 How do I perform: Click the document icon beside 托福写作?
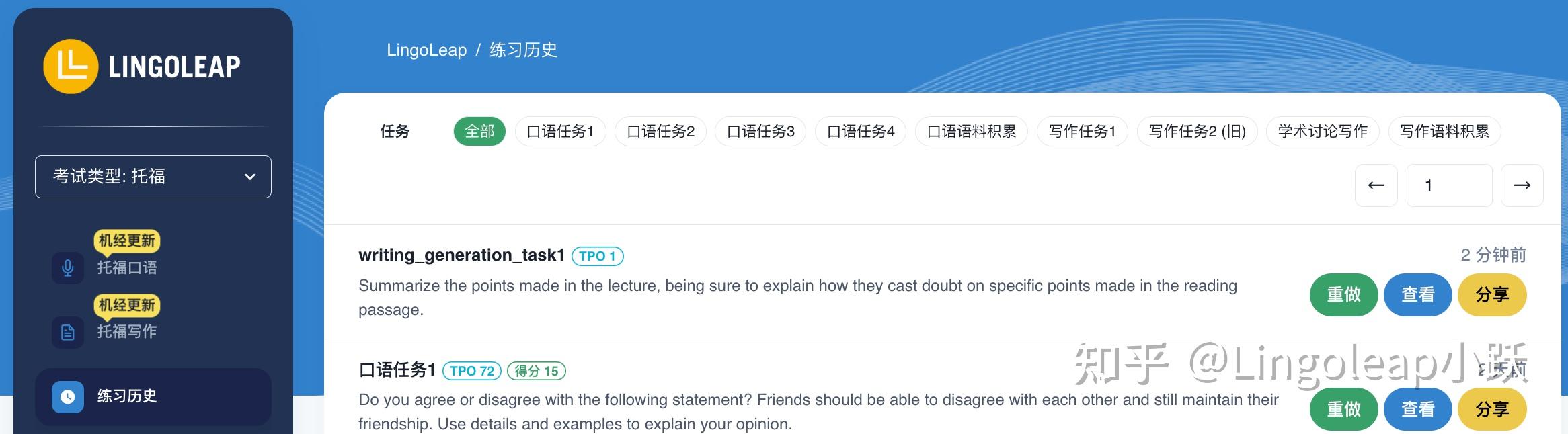tap(67, 331)
